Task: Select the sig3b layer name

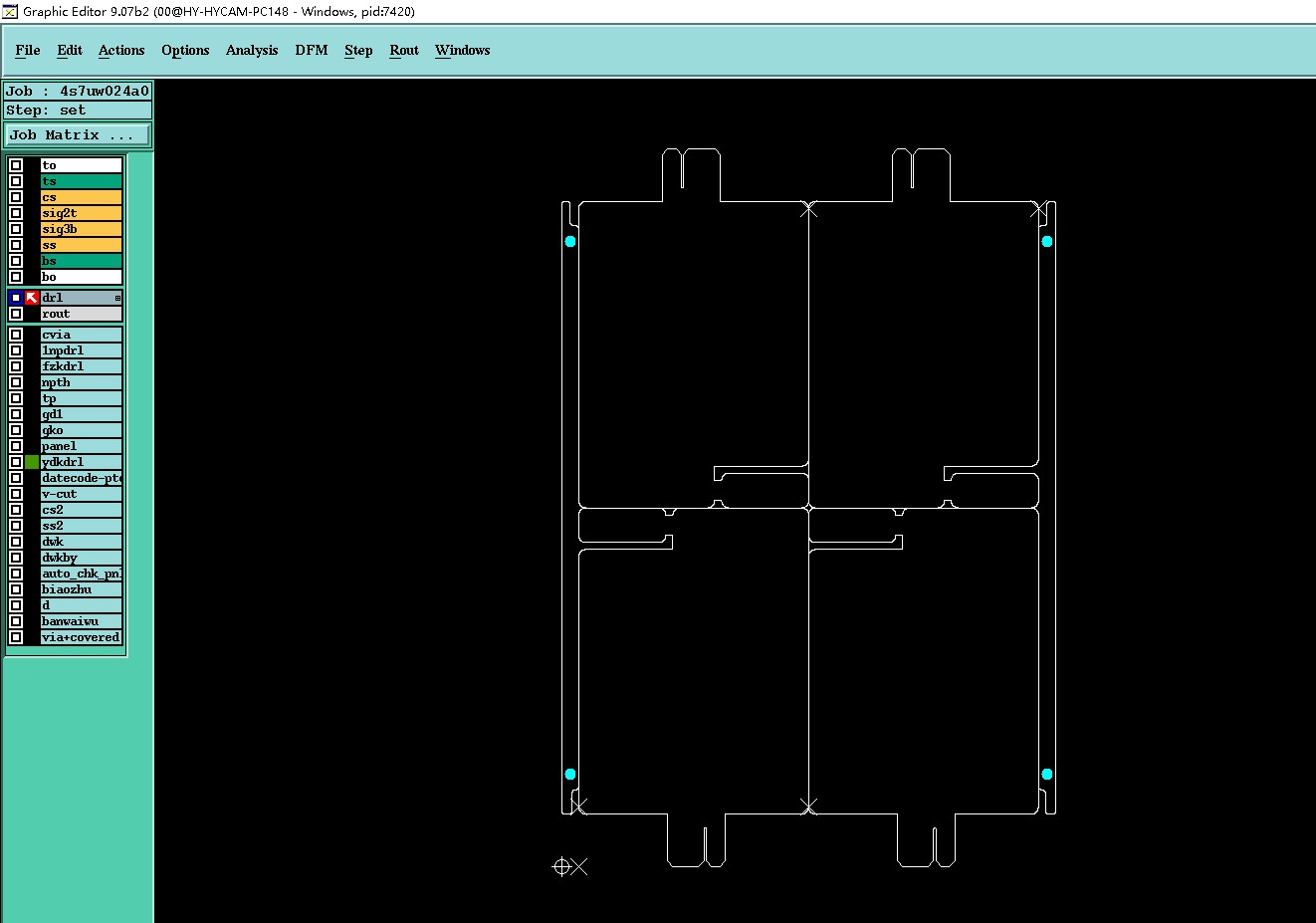Action: click(x=82, y=229)
